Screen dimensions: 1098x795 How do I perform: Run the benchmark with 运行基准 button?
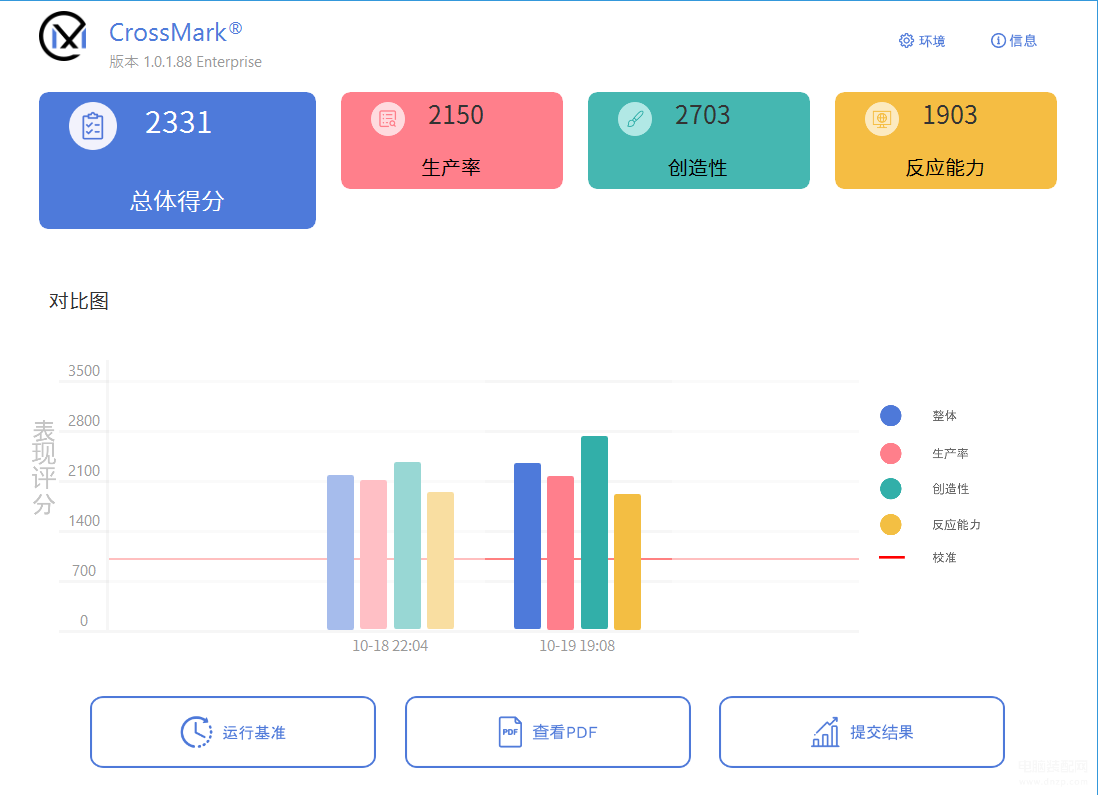coord(232,732)
